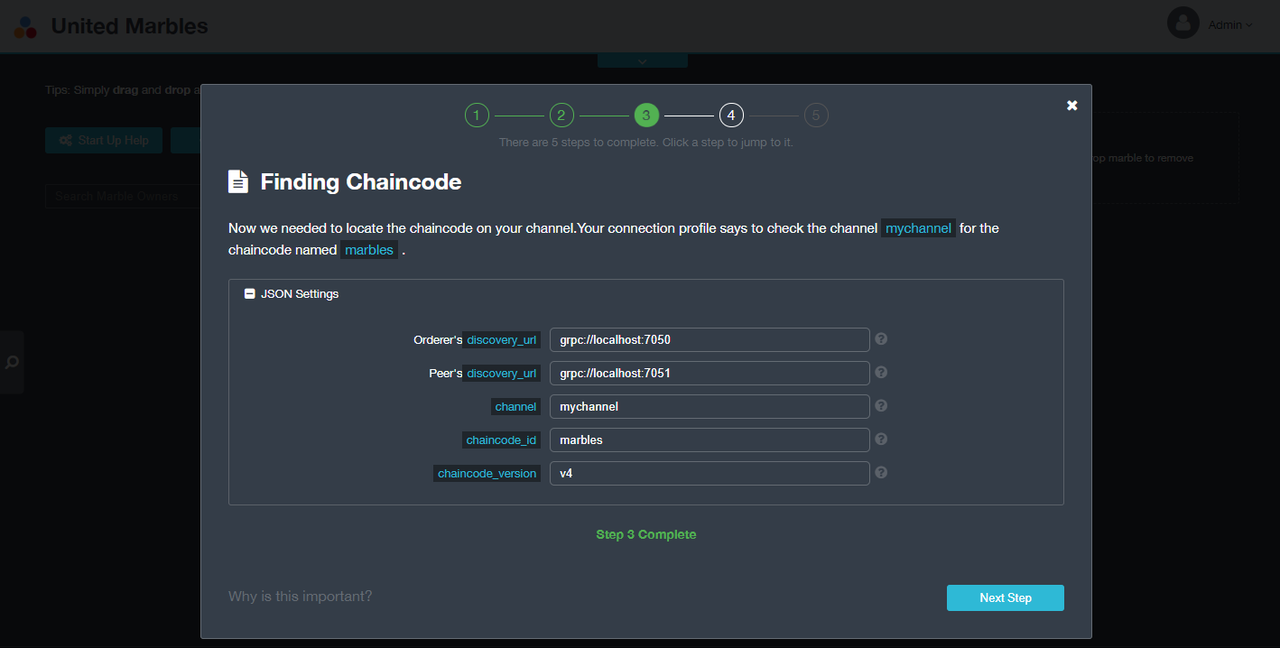The width and height of the screenshot is (1280, 648).
Task: Click help icon next to Orderer's discovery_url
Action: point(881,339)
